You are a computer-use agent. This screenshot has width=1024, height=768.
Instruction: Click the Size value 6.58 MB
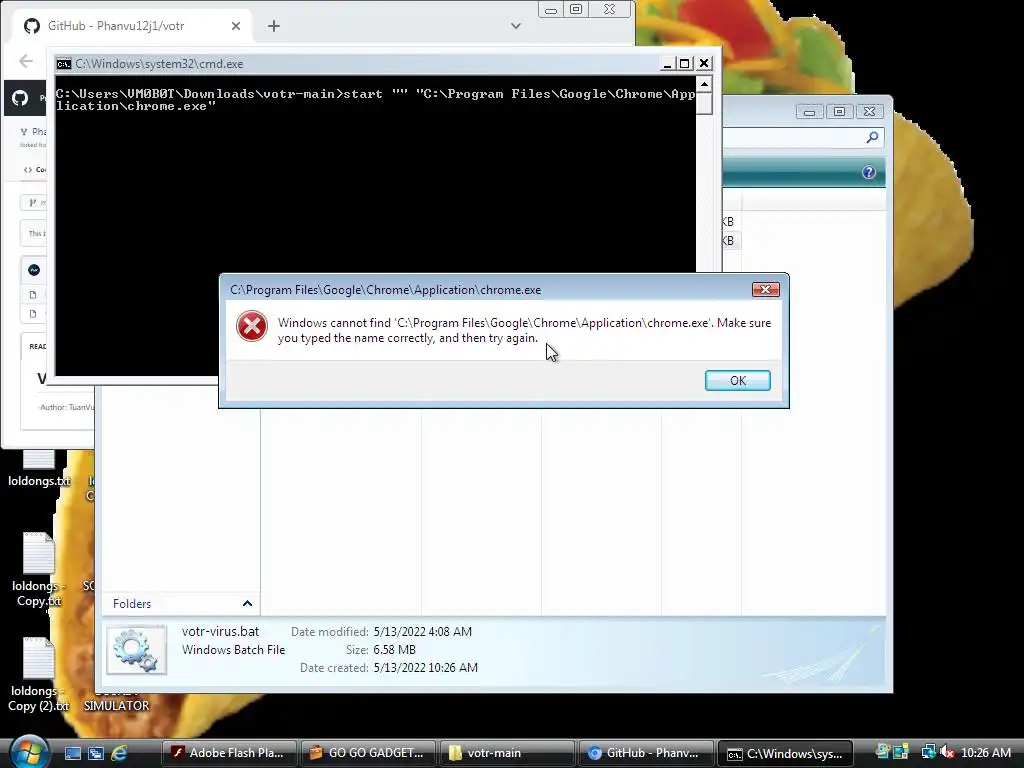394,650
